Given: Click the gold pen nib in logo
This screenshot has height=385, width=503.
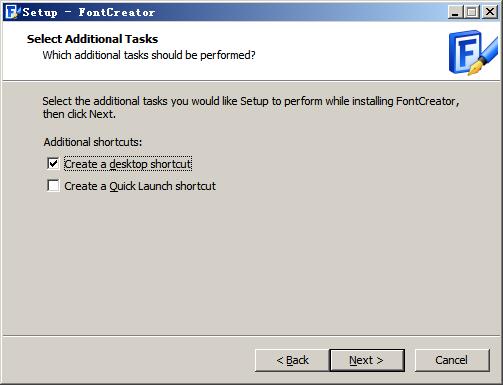Looking at the screenshot, I should (x=475, y=68).
